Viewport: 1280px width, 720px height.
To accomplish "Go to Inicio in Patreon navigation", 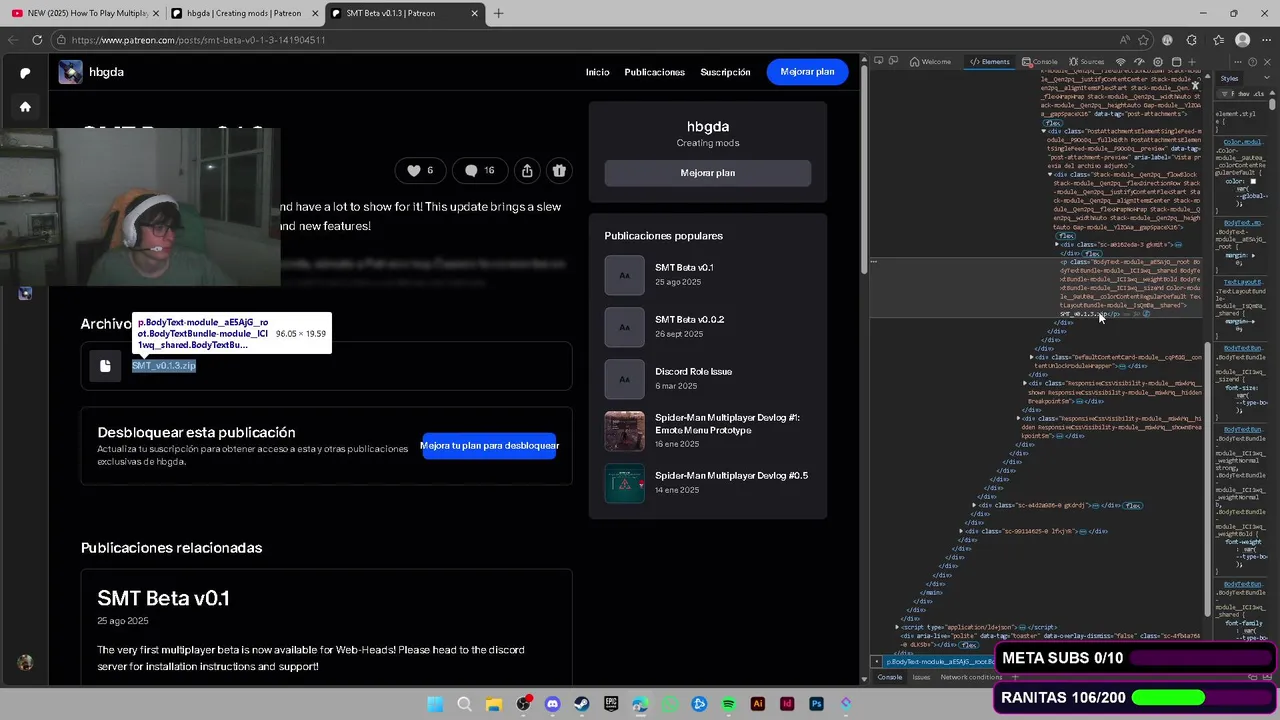I will pos(597,72).
